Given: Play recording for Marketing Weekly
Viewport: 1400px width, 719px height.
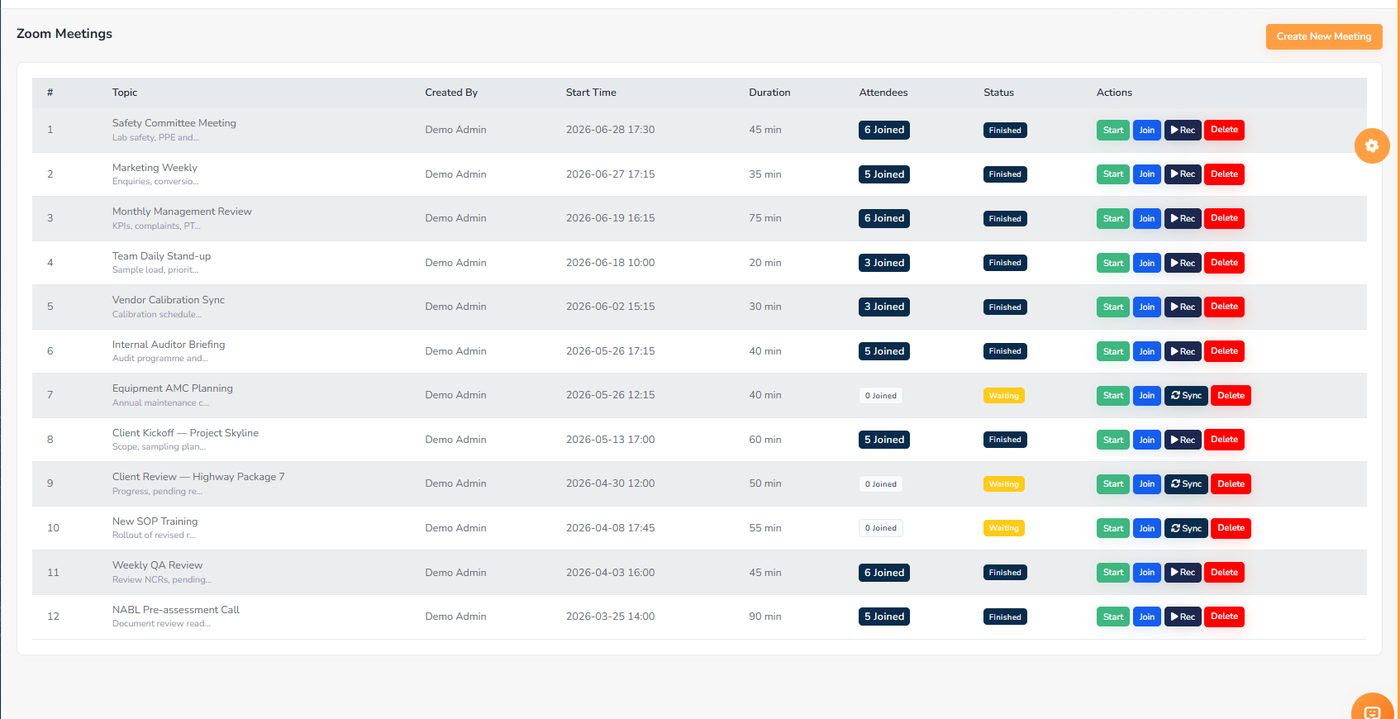Looking at the screenshot, I should point(1183,174).
